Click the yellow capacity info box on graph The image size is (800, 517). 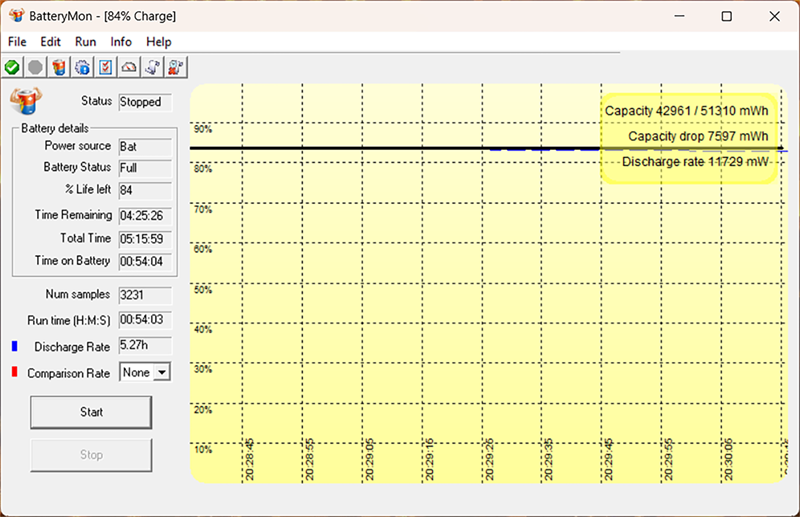(688, 136)
